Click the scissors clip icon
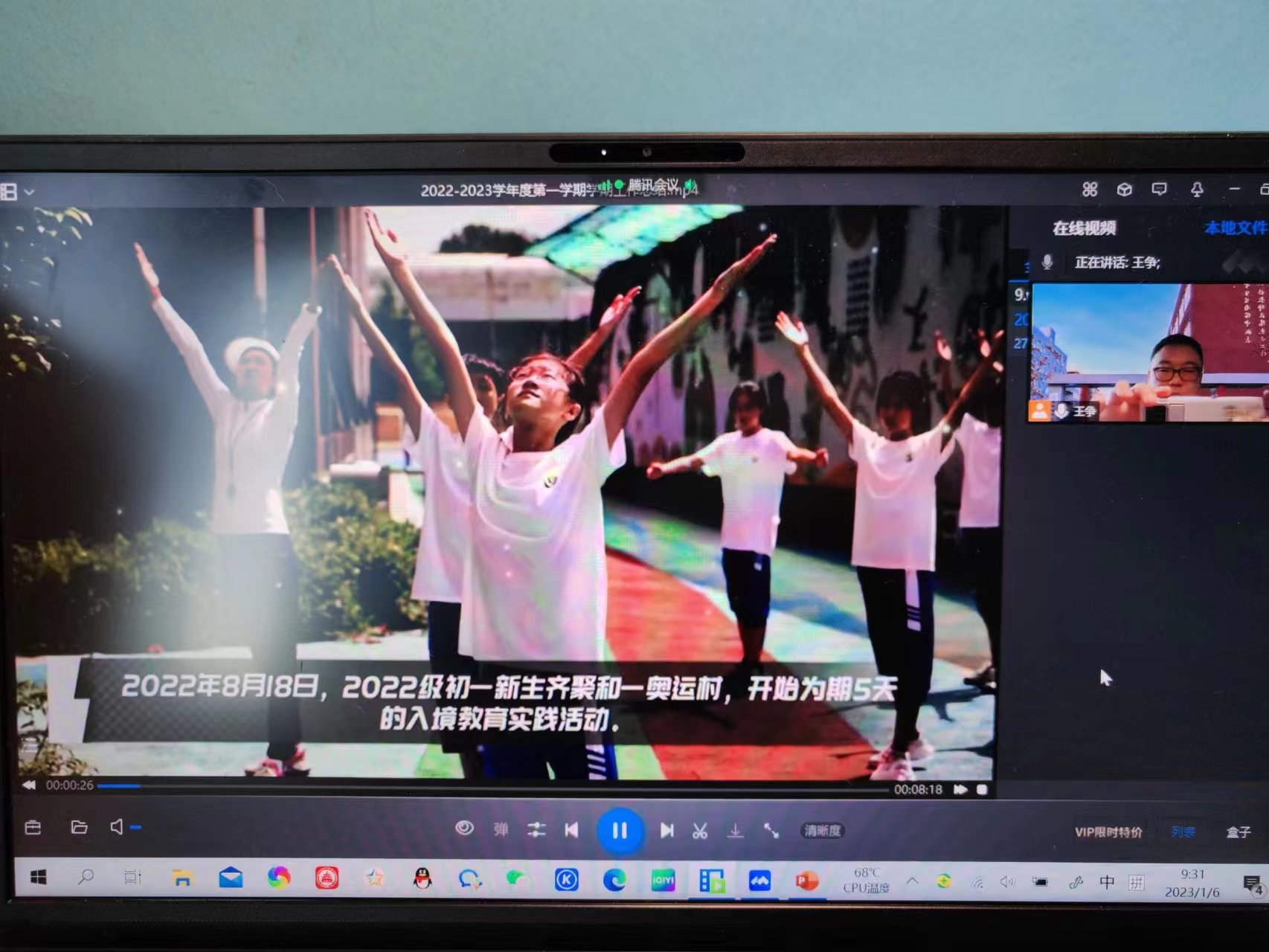This screenshot has height=952, width=1269. [700, 831]
